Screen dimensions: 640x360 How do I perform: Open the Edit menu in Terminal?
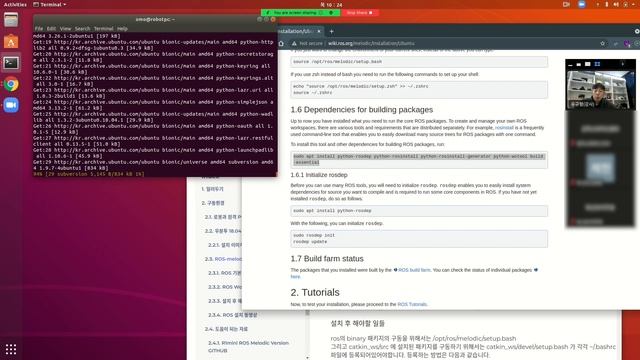[x=51, y=29]
